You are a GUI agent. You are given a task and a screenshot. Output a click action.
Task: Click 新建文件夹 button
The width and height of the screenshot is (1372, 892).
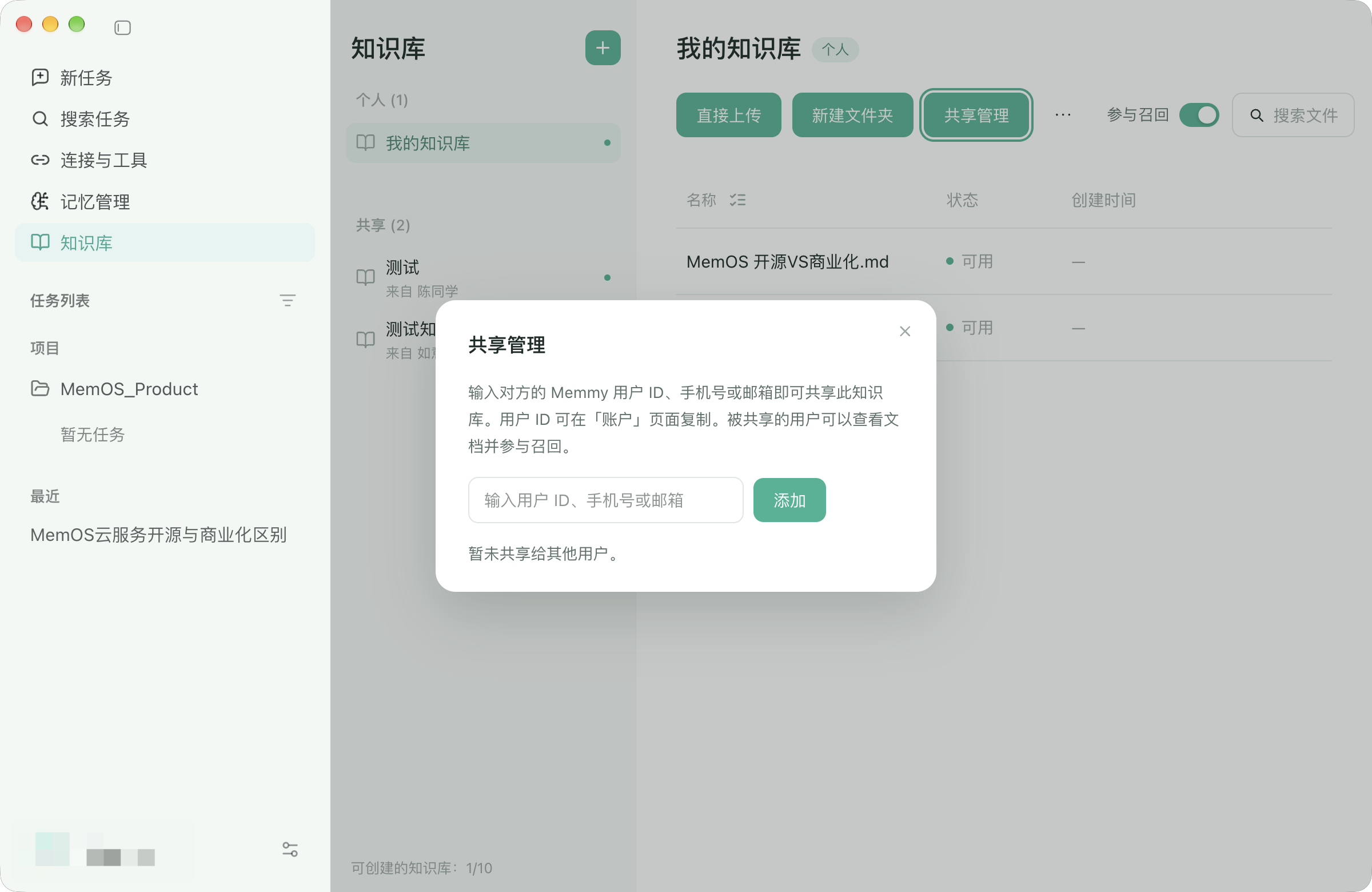(852, 116)
